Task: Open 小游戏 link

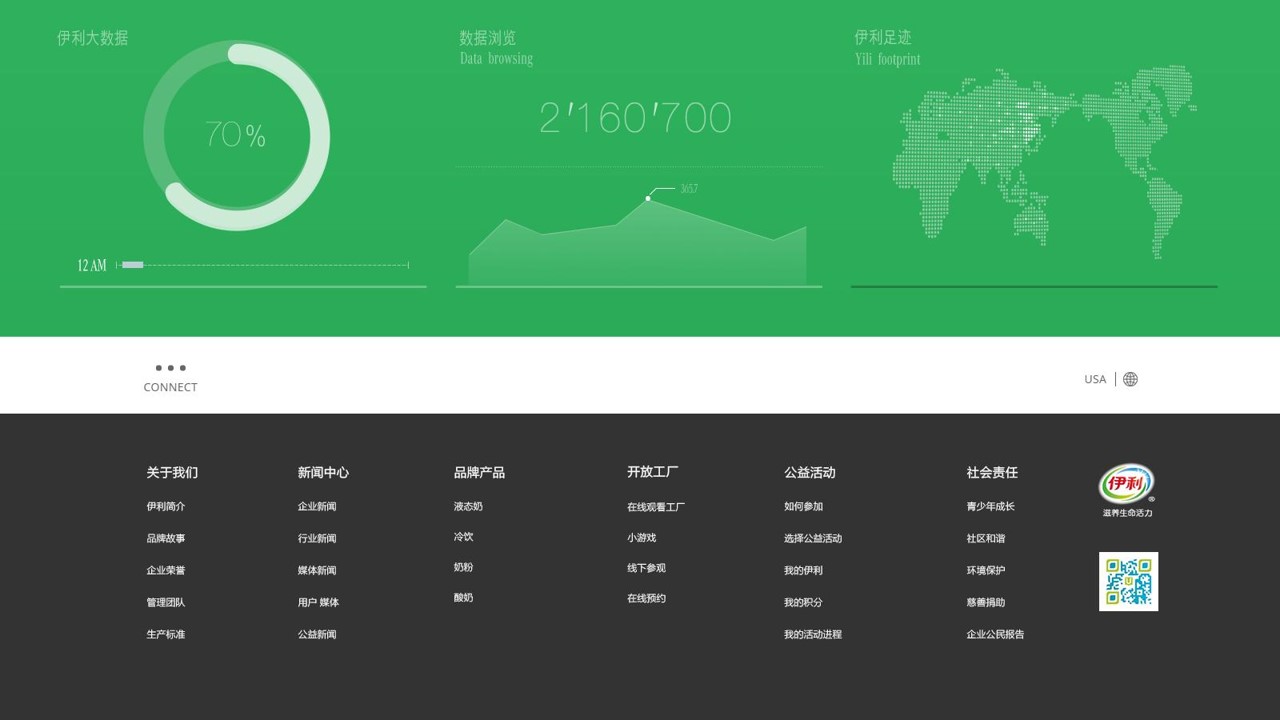Action: (642, 537)
